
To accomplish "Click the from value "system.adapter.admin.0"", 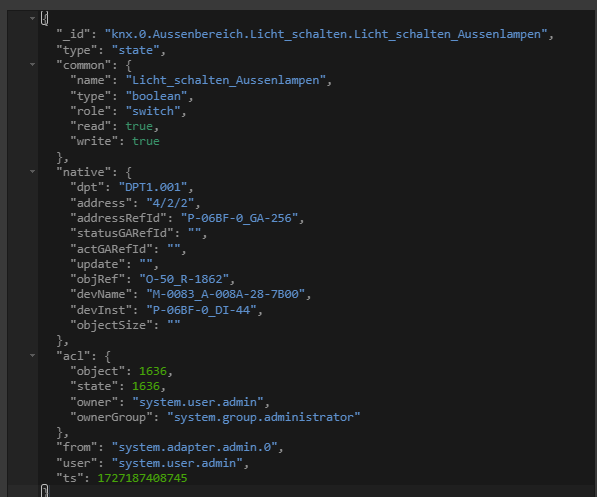I will point(195,447).
